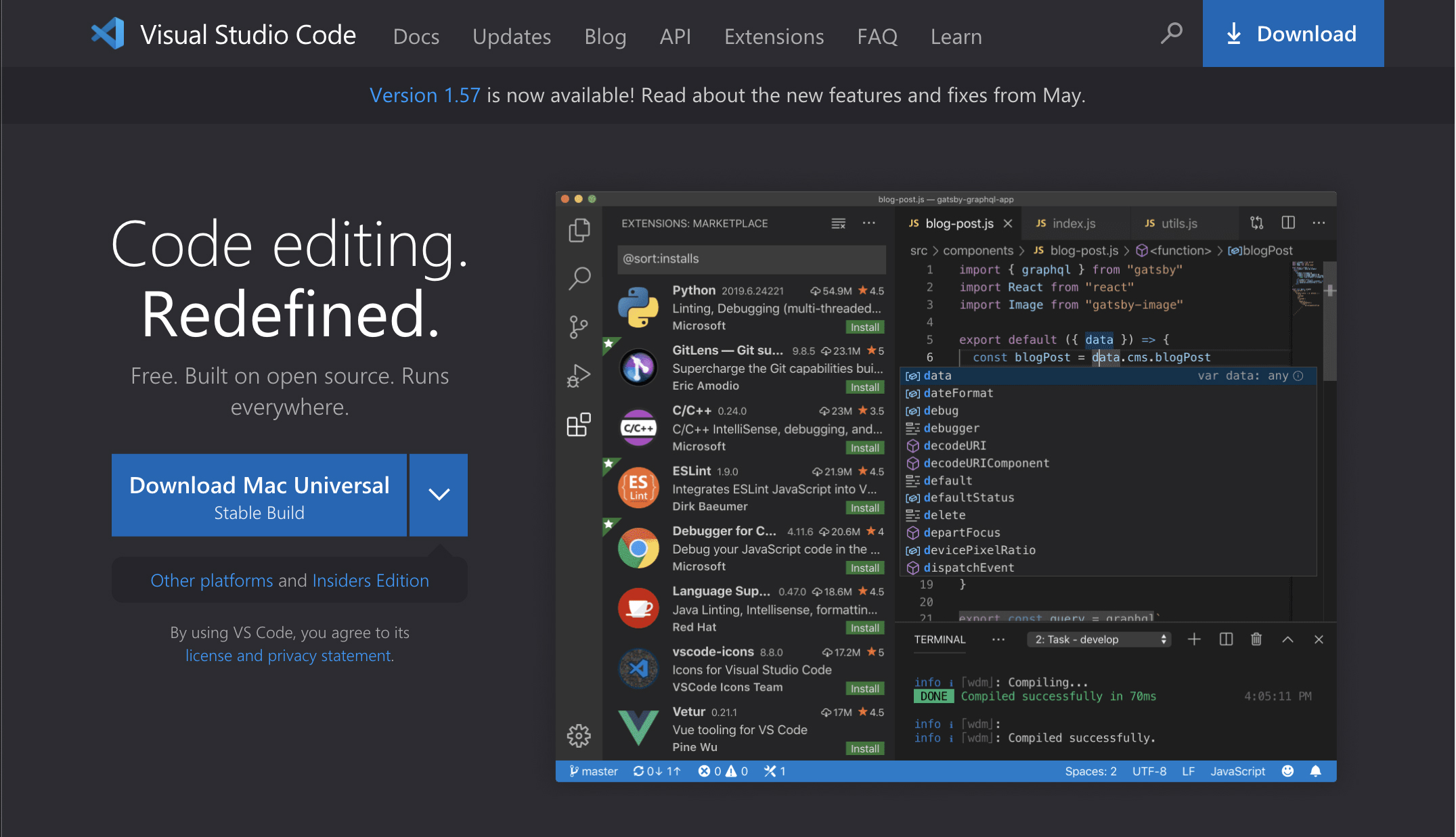Expand the download options chevron
The image size is (1456, 837).
tap(439, 495)
